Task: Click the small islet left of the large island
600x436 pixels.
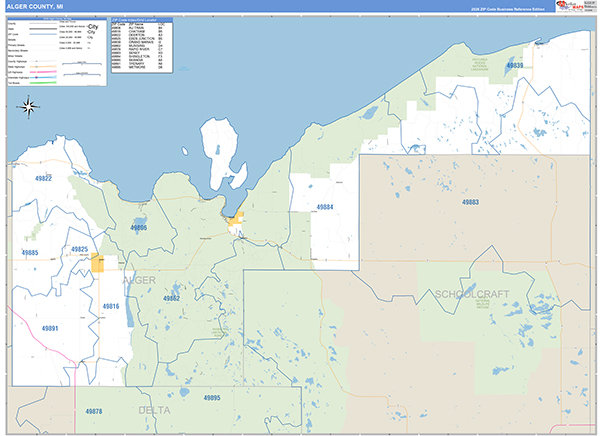Action: tap(185, 151)
